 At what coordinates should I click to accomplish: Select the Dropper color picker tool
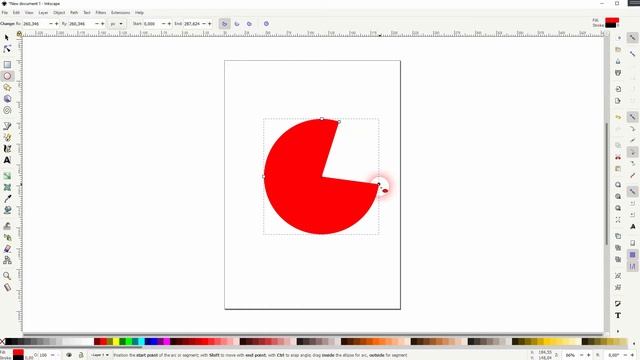(x=7, y=199)
